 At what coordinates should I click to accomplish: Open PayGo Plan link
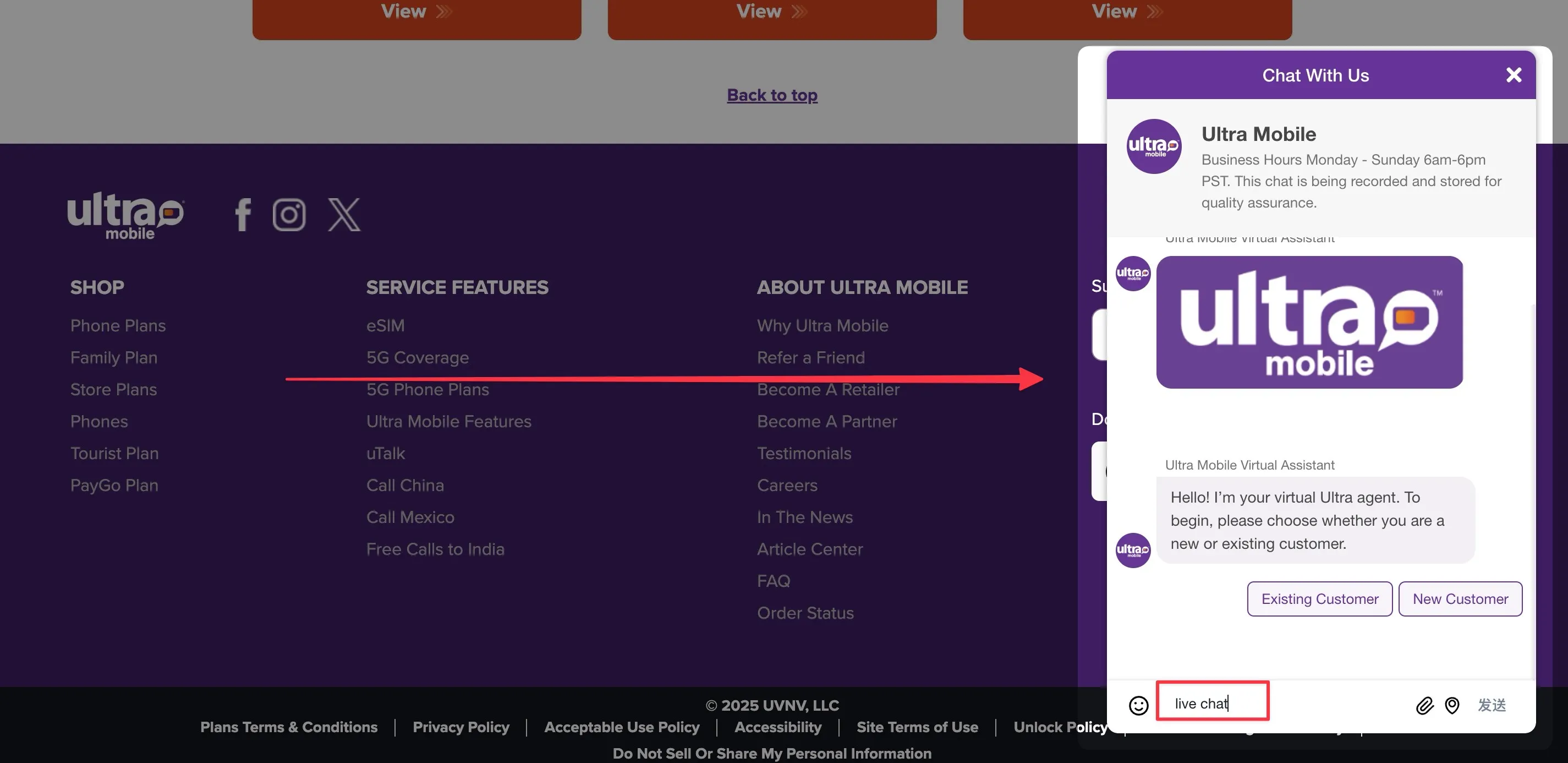114,486
